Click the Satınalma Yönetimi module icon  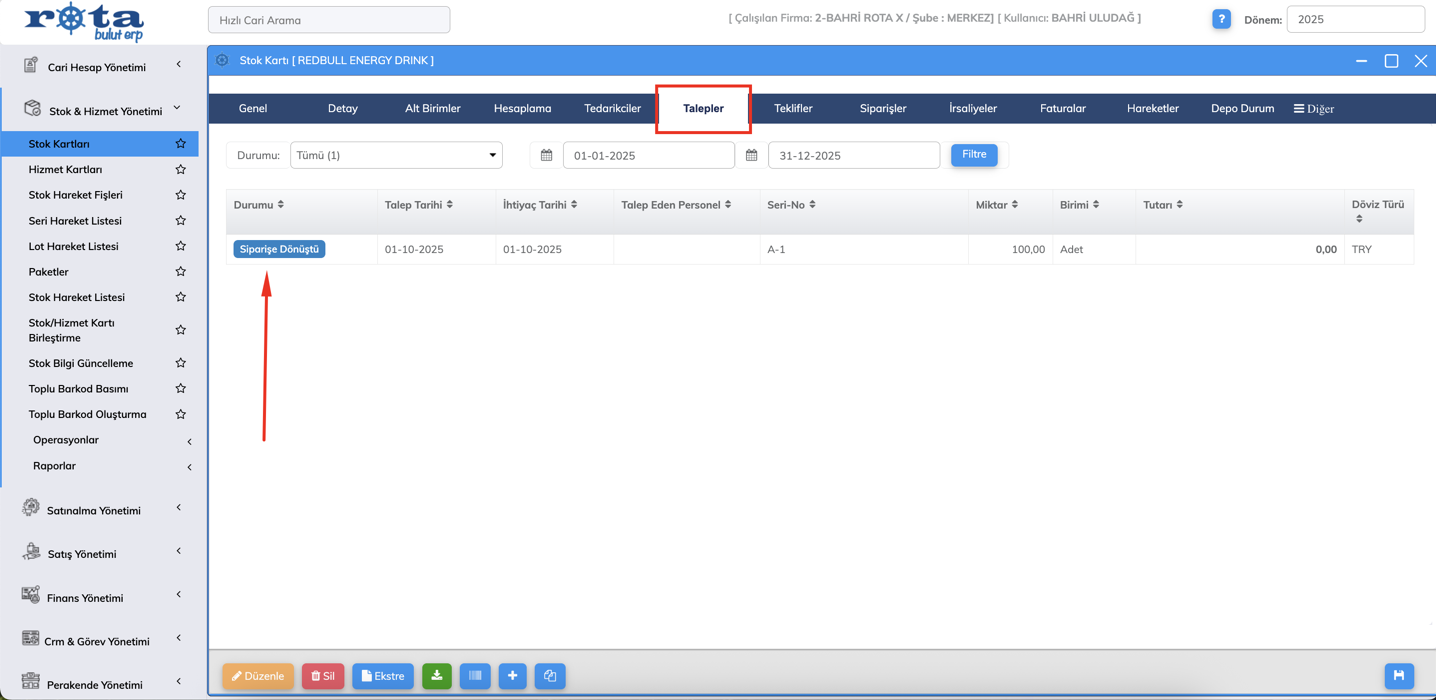pos(31,509)
